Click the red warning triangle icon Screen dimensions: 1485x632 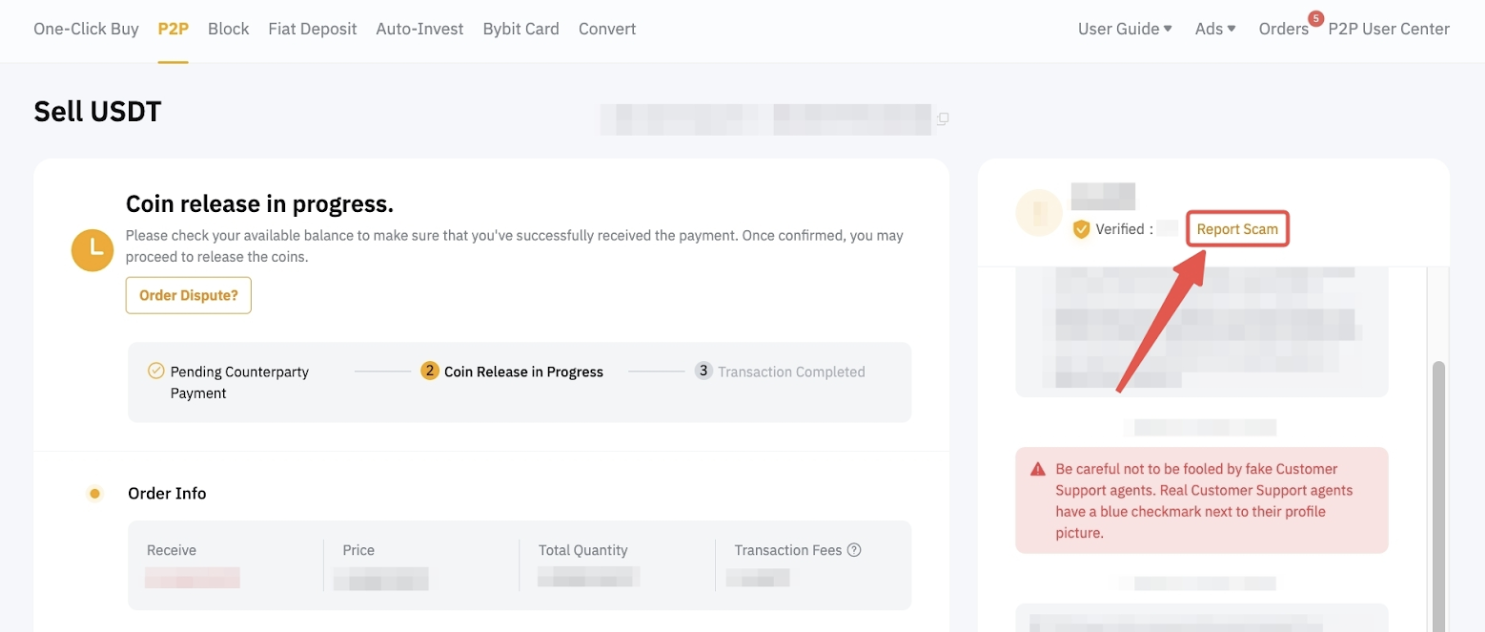click(1037, 469)
